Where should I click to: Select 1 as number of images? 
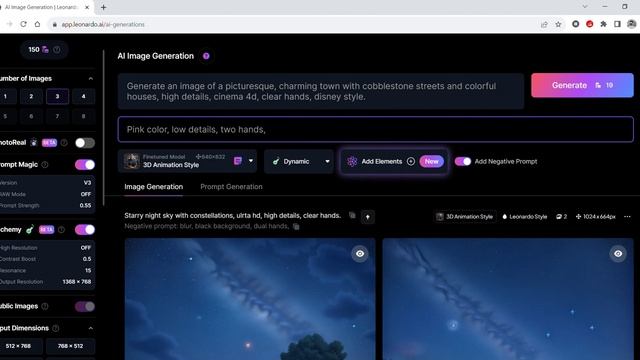pyautogui.click(x=5, y=97)
